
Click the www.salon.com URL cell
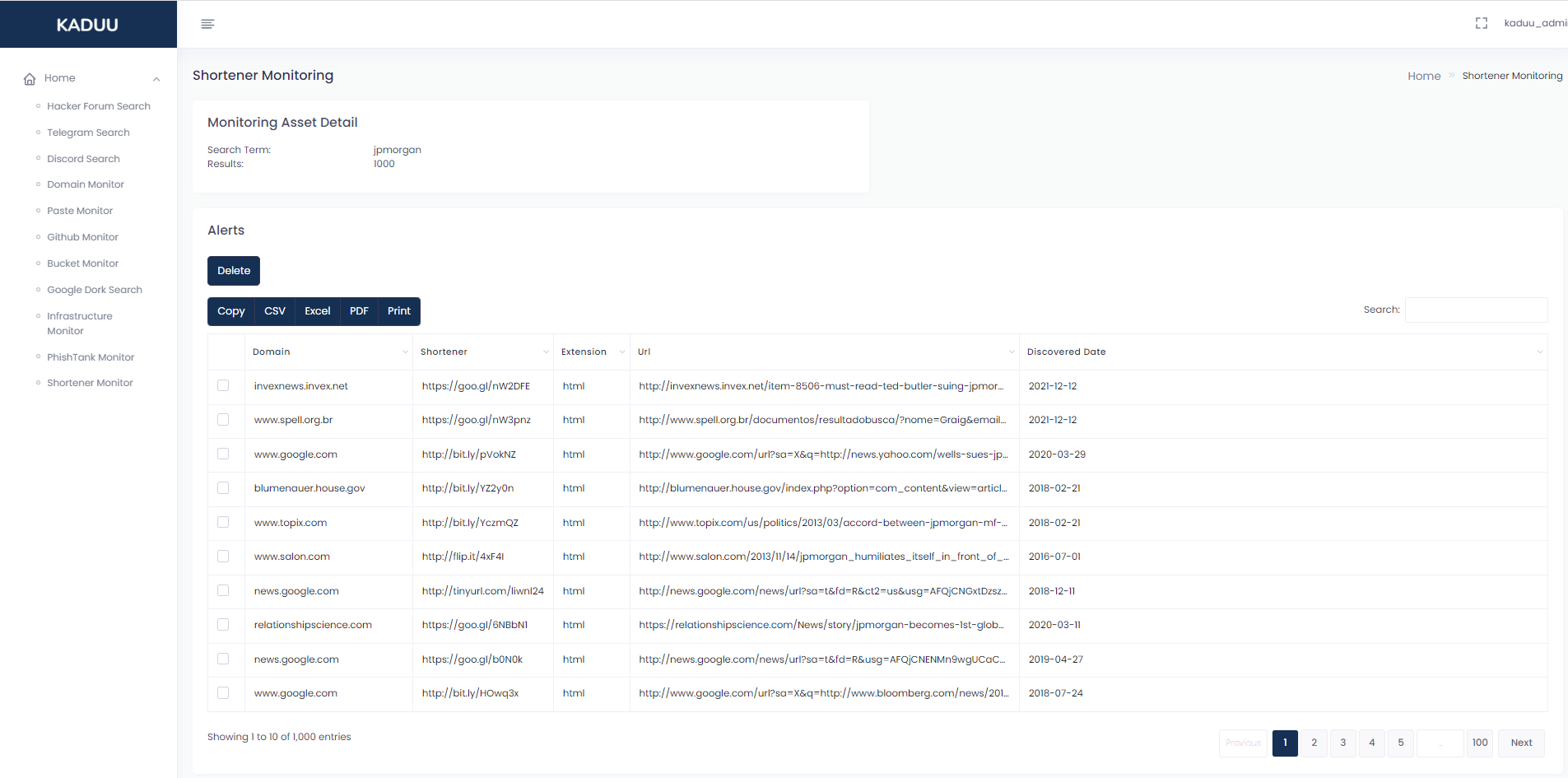coord(824,557)
